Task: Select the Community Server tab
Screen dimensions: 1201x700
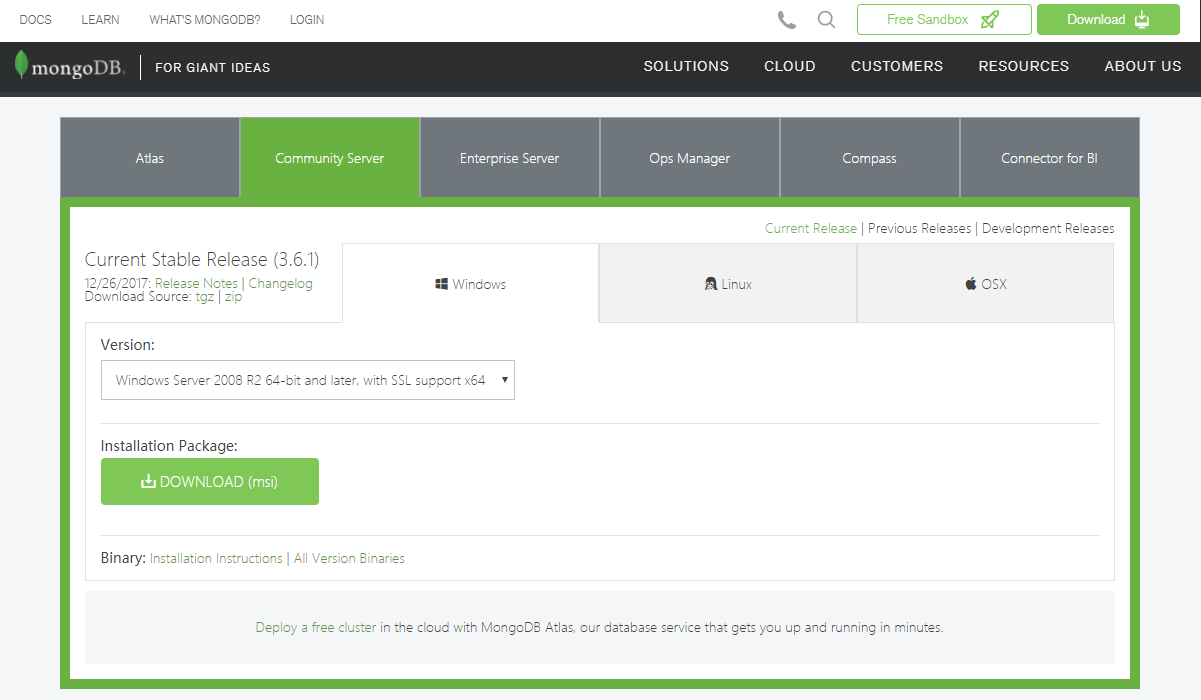Action: pos(330,158)
